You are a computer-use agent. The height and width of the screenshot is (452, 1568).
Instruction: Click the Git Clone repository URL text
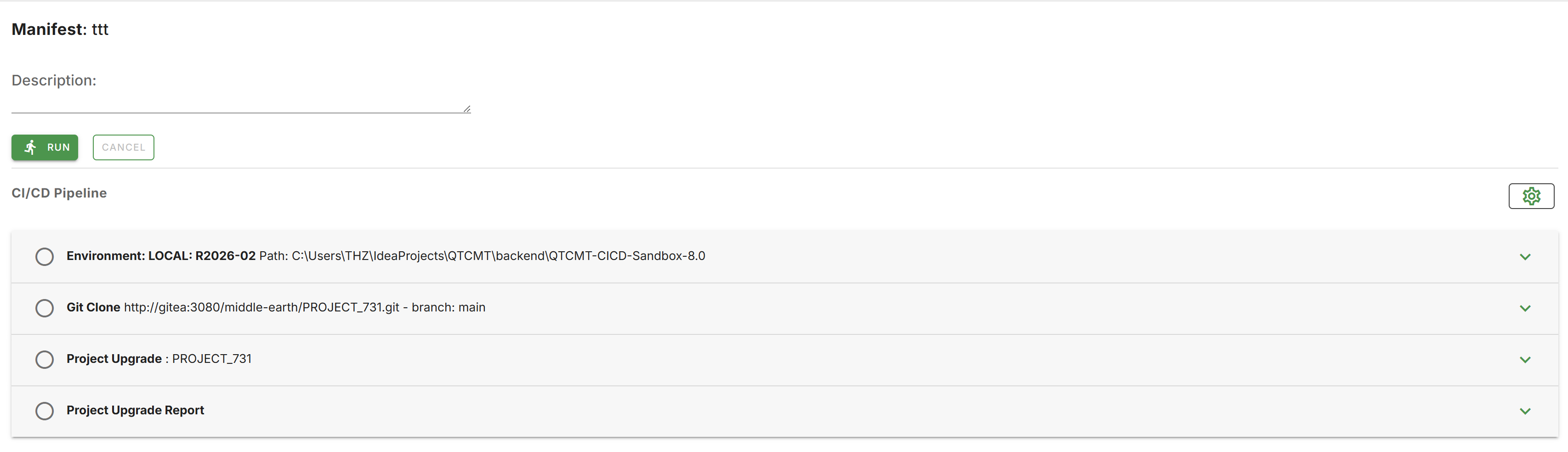click(x=262, y=308)
